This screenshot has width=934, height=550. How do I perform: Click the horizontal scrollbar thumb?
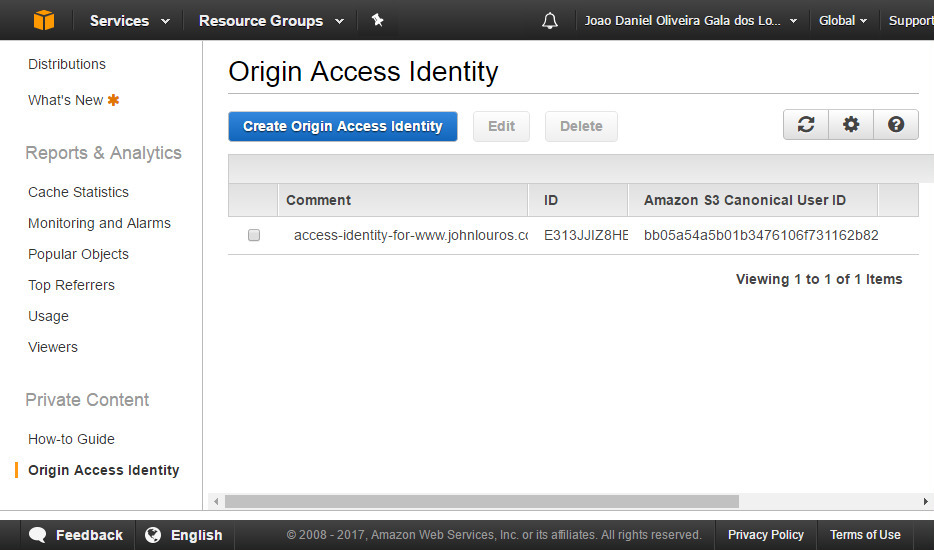(x=481, y=502)
